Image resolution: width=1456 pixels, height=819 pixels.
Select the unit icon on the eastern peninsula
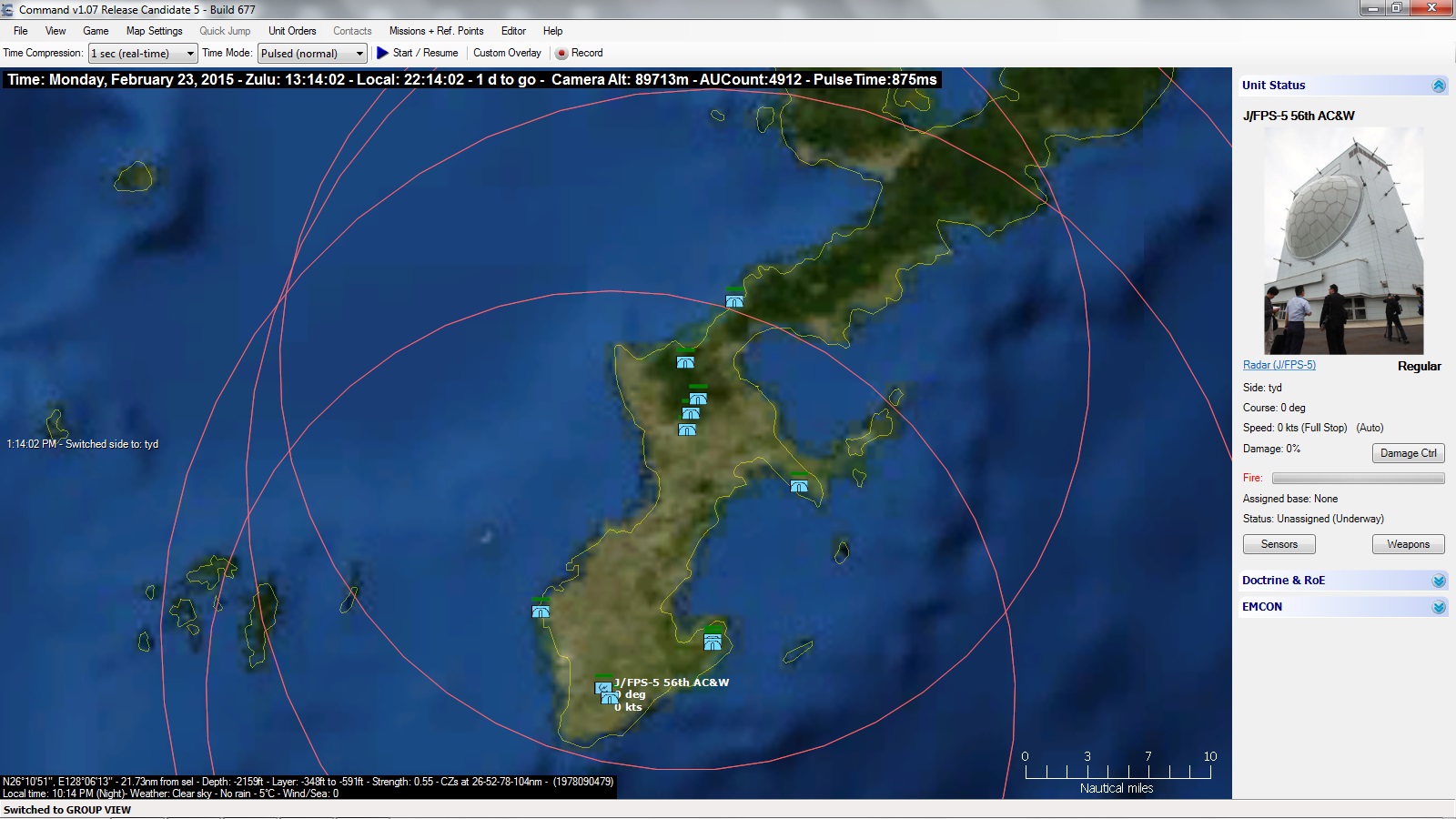pyautogui.click(x=799, y=485)
